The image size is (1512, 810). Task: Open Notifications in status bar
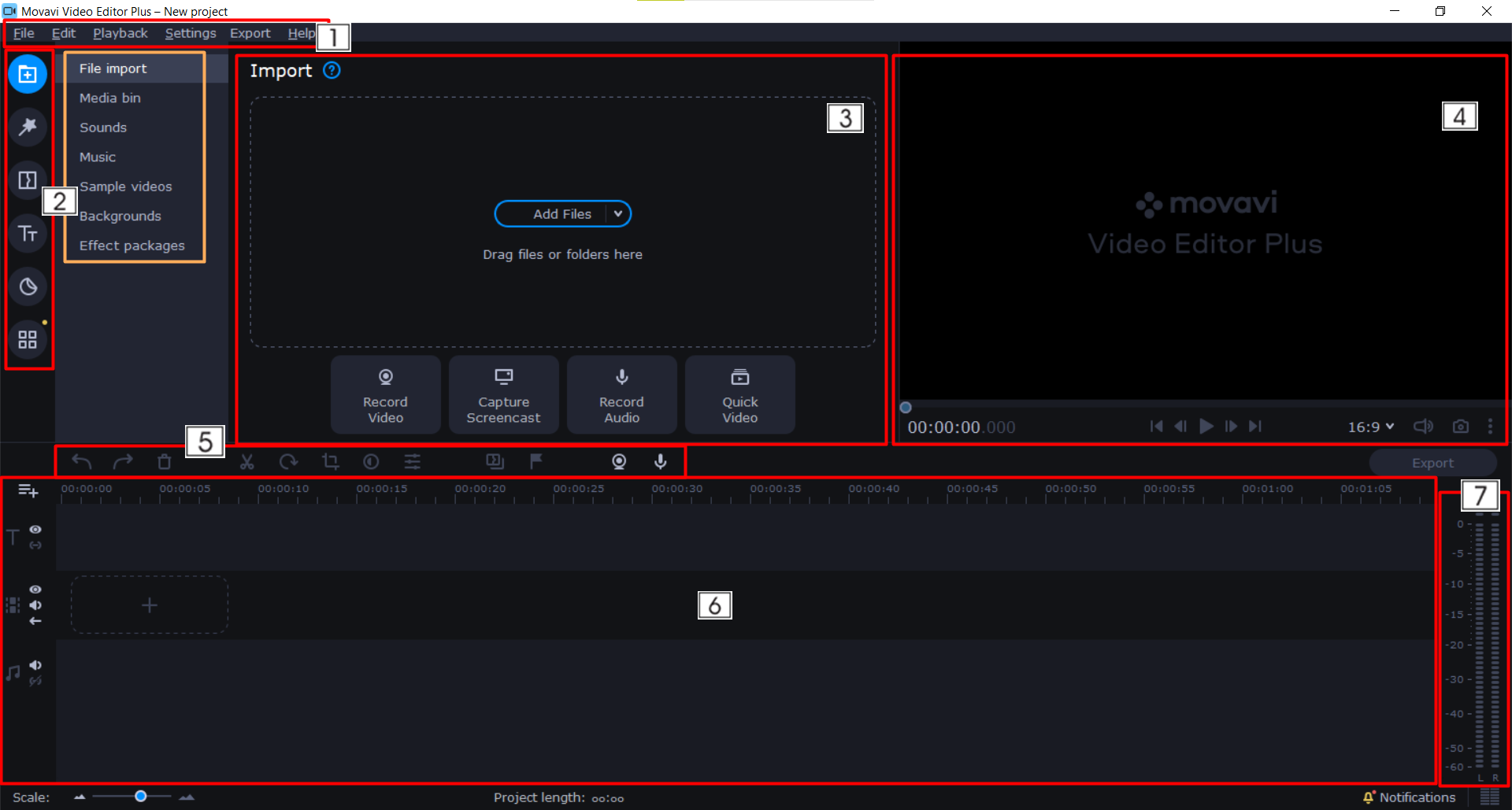point(1410,797)
